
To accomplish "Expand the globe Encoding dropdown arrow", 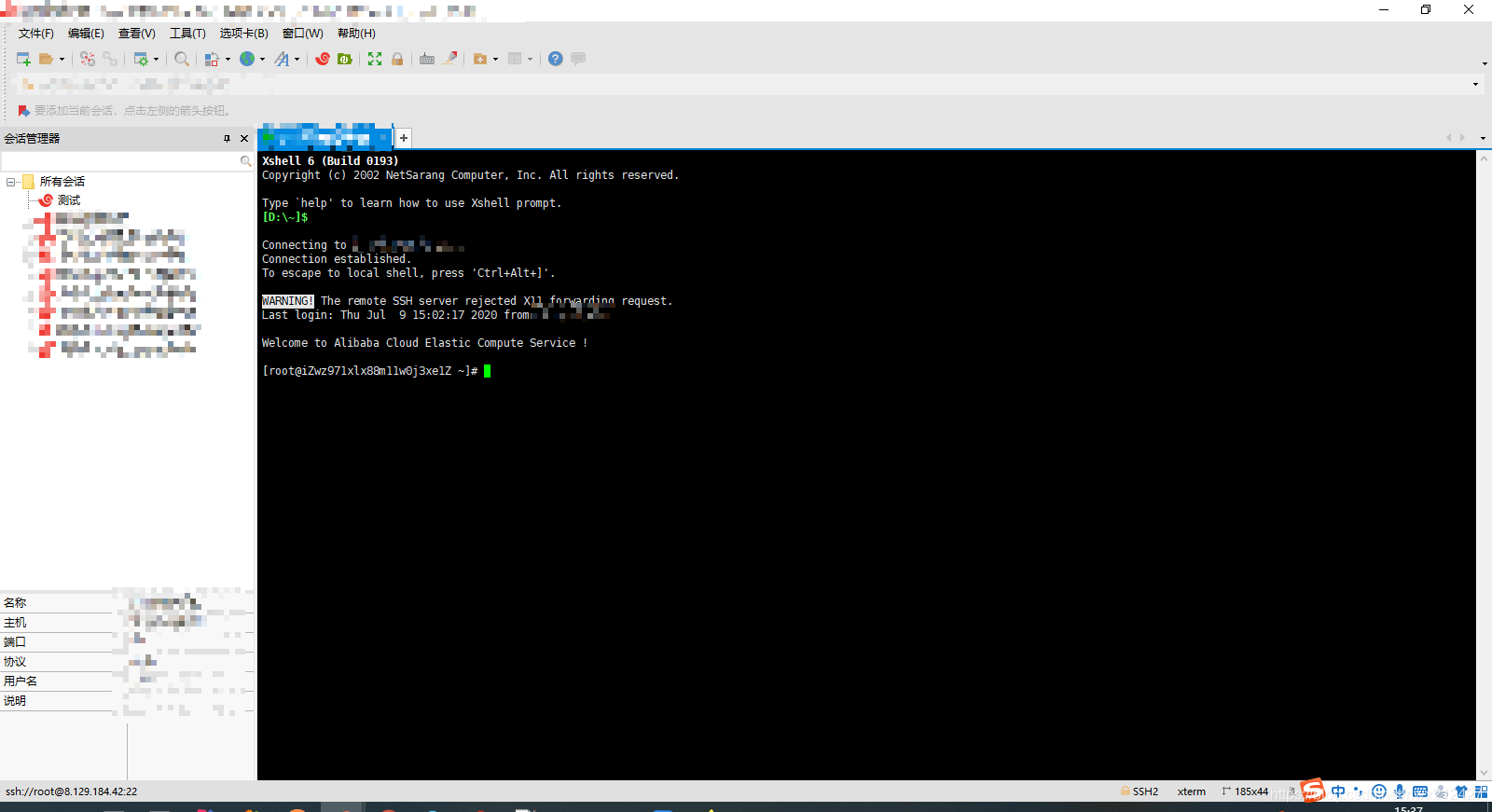I will 262,59.
